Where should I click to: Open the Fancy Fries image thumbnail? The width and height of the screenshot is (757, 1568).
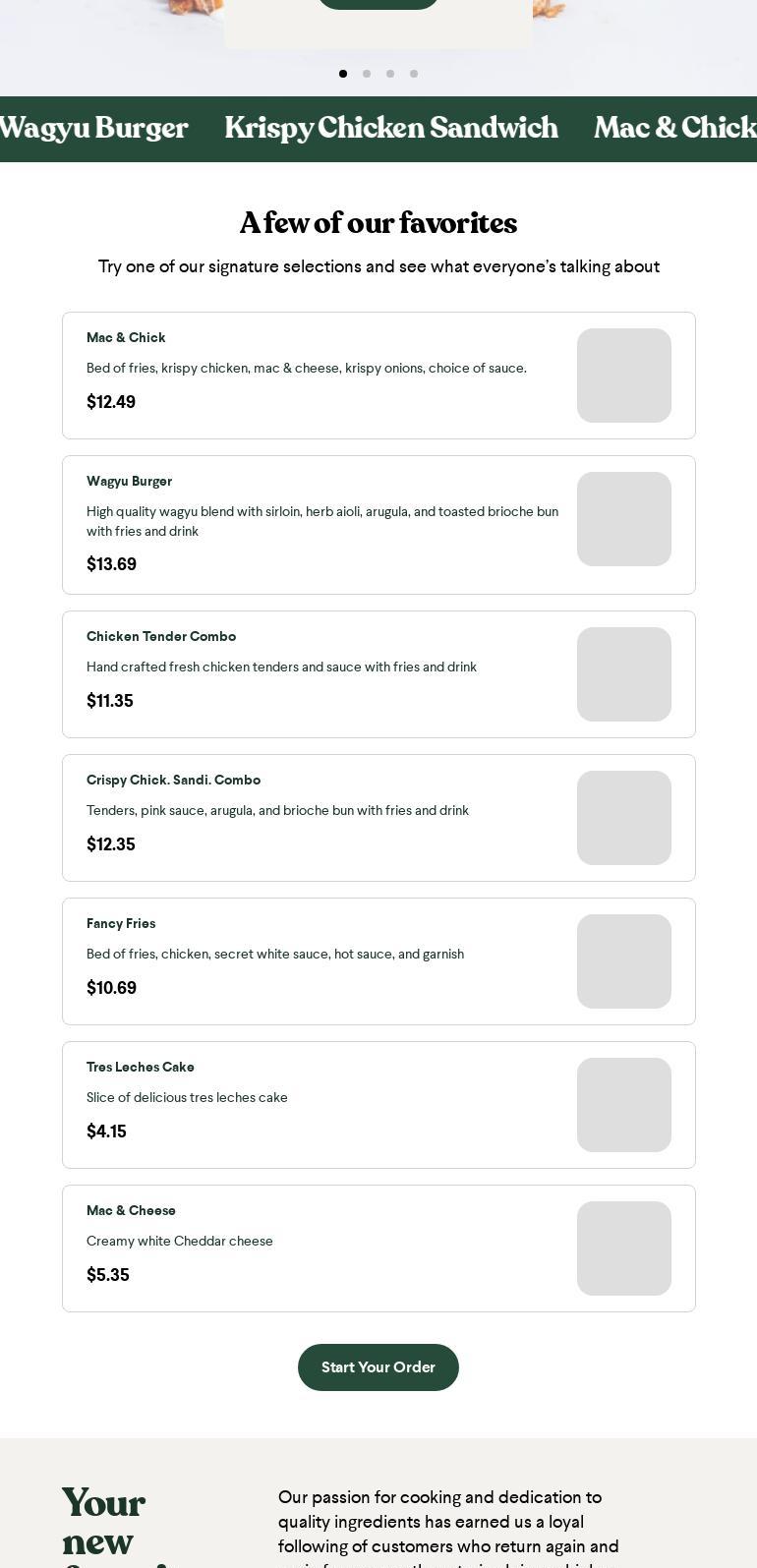pos(623,961)
